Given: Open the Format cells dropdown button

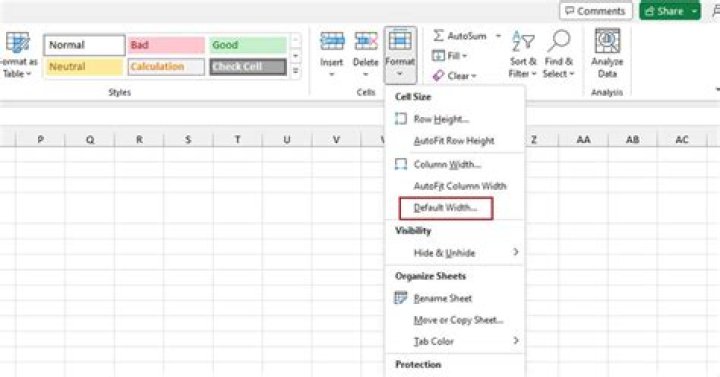Looking at the screenshot, I should [x=400, y=55].
